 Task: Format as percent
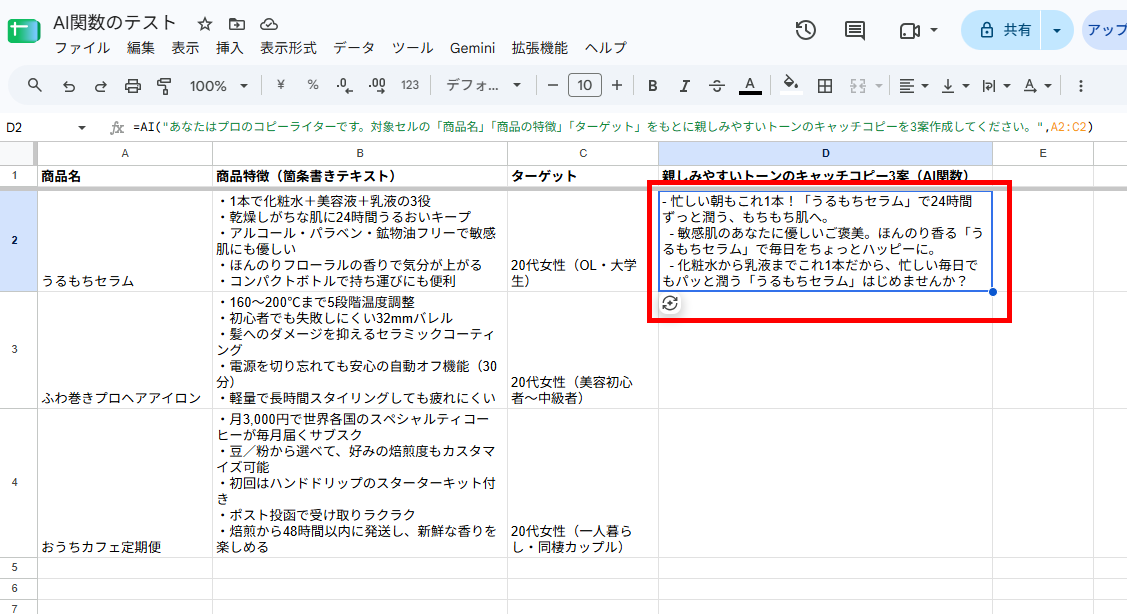pyautogui.click(x=313, y=86)
